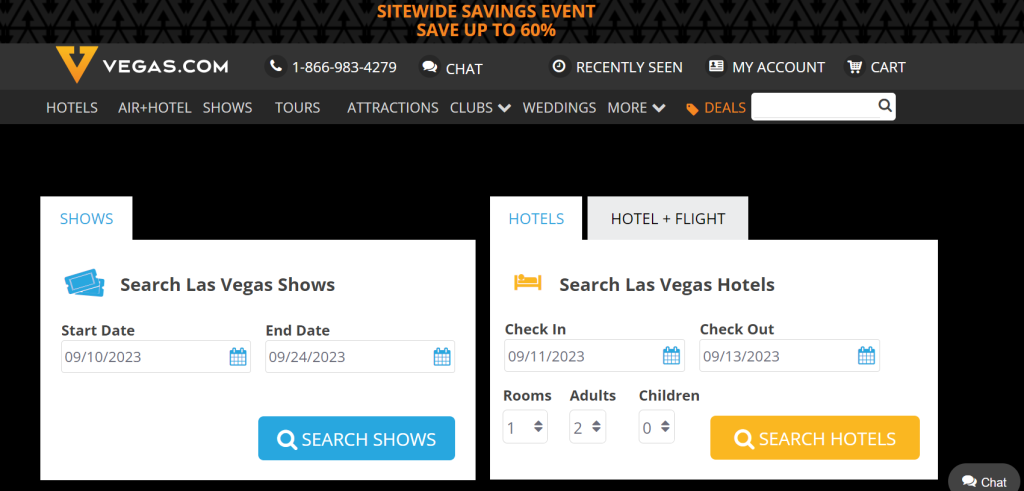The width and height of the screenshot is (1024, 491).
Task: Open the floating Chat bubble widget
Action: click(x=985, y=480)
